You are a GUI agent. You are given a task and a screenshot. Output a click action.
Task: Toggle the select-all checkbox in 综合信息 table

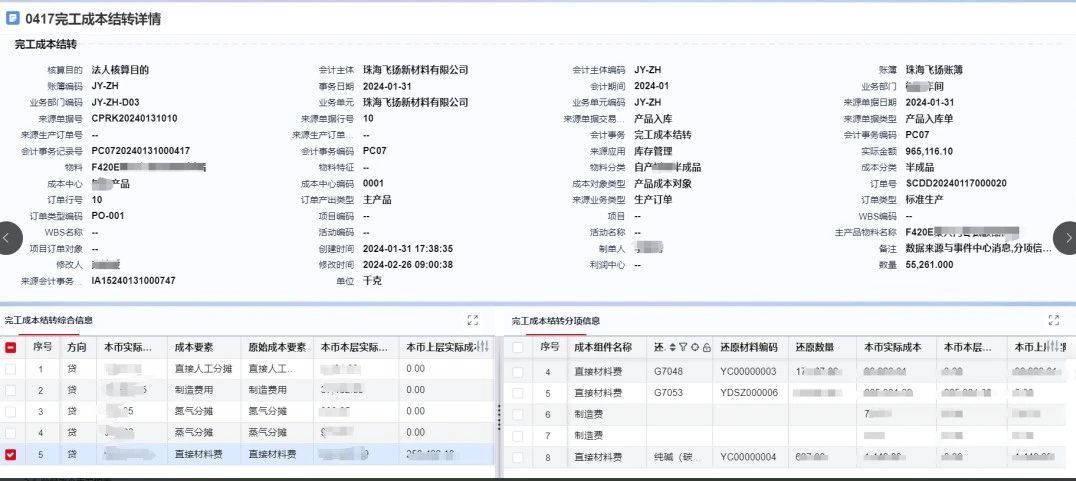coord(10,347)
